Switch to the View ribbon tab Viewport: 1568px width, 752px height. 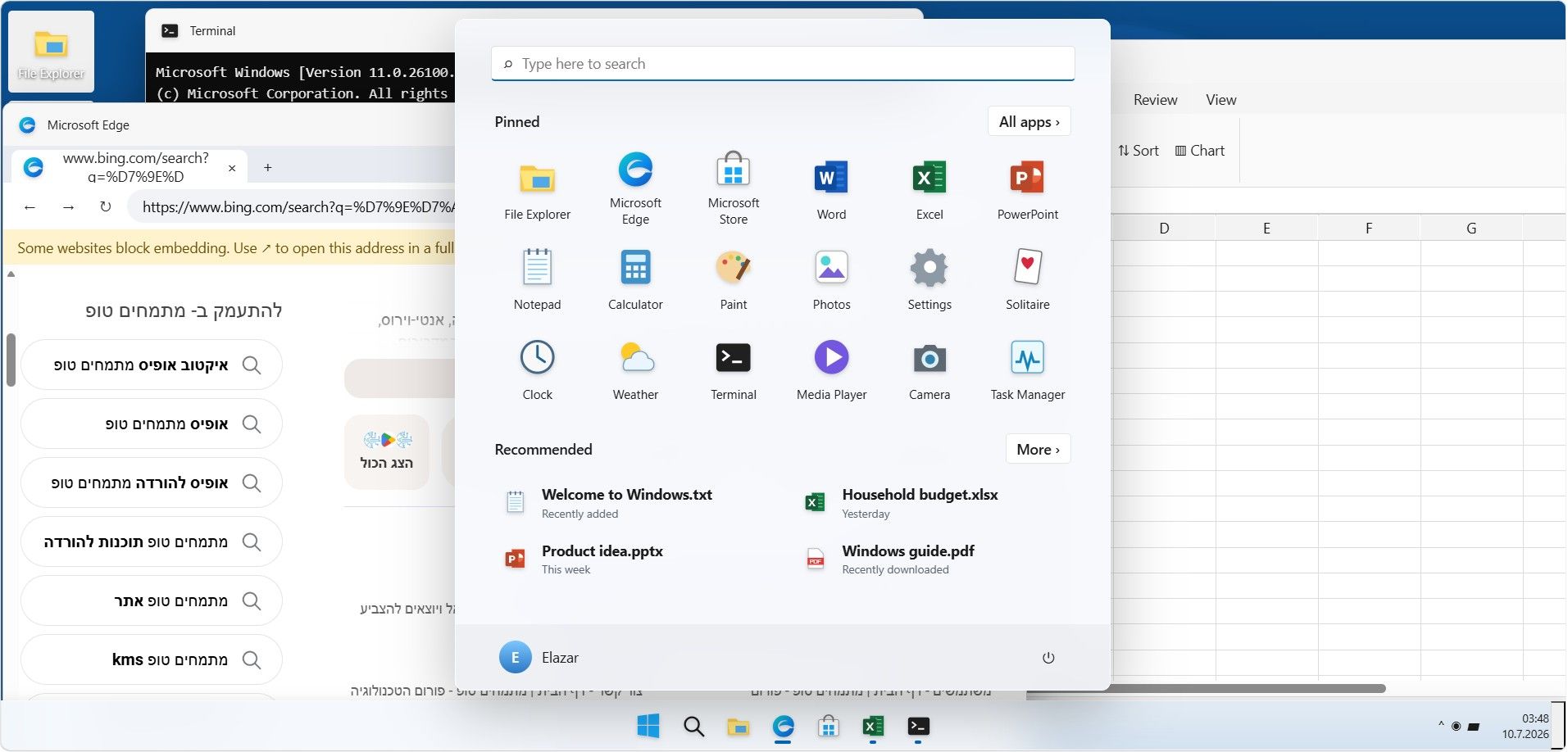pos(1220,100)
